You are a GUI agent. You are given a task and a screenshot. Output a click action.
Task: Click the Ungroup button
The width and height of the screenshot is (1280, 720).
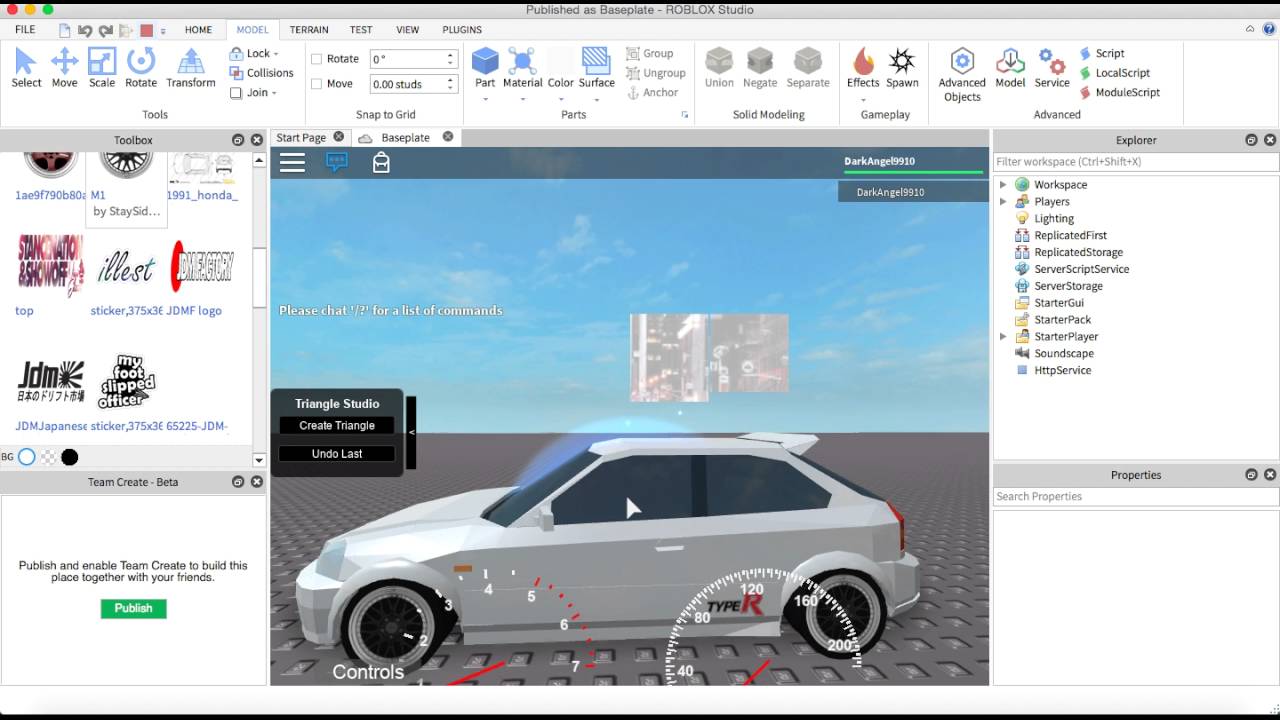[656, 73]
